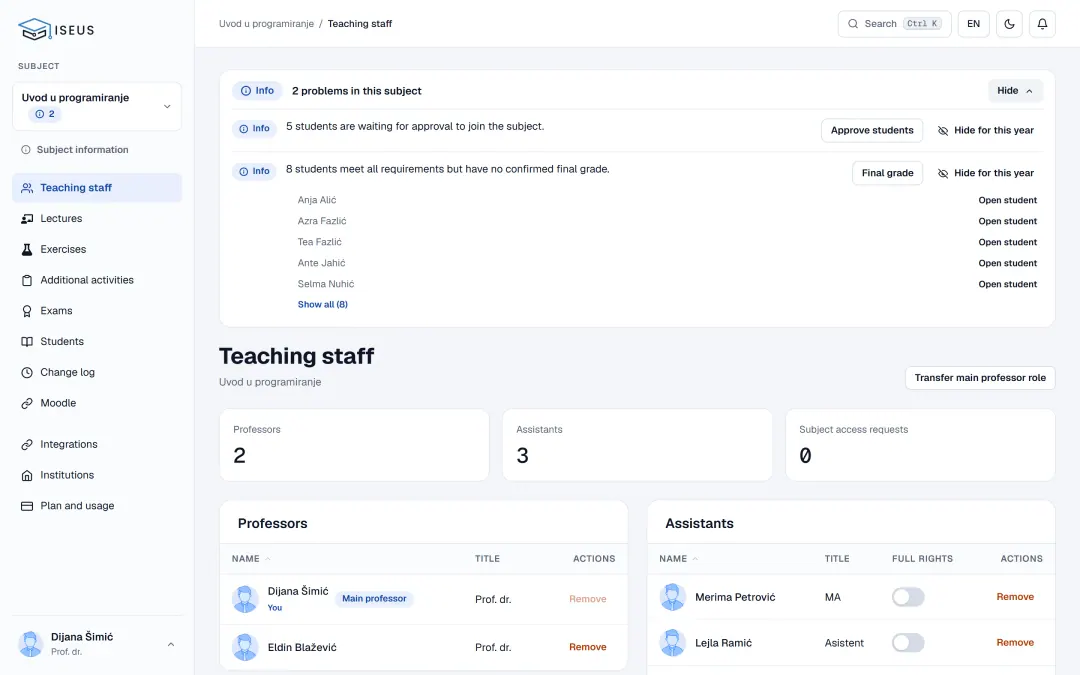Viewport: 1080px width, 675px height.
Task: Expand the Uvod u programiranje subject dropdown
Action: tap(97, 106)
